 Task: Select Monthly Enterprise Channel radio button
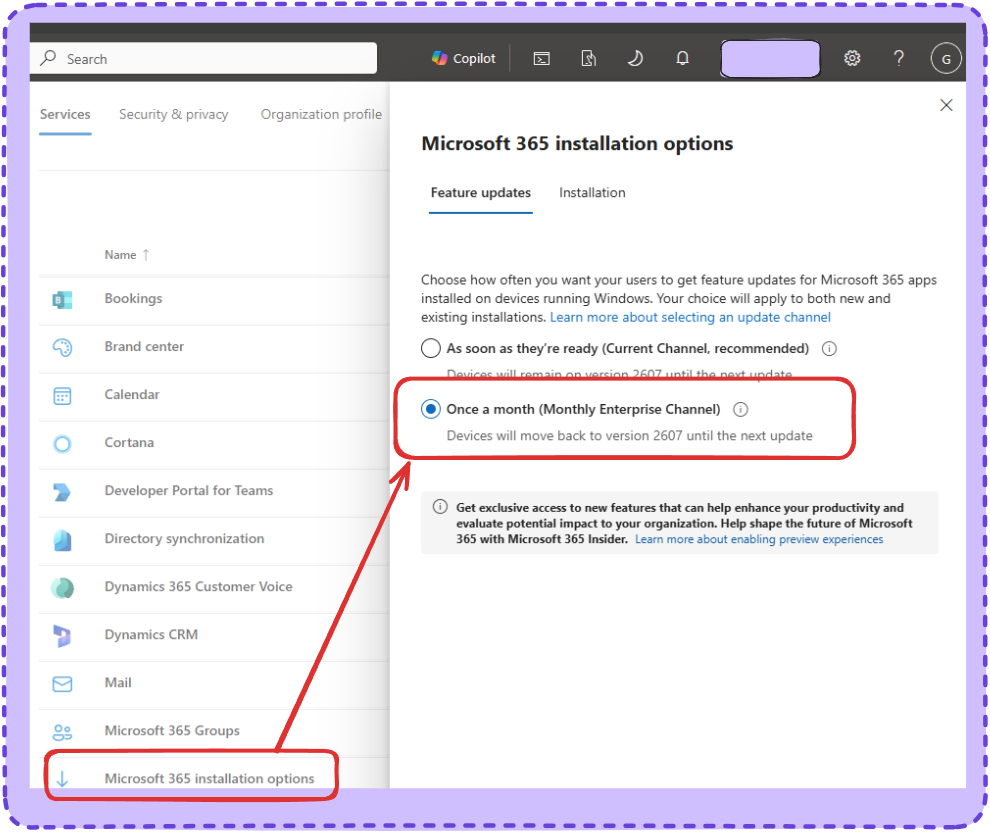coord(431,409)
